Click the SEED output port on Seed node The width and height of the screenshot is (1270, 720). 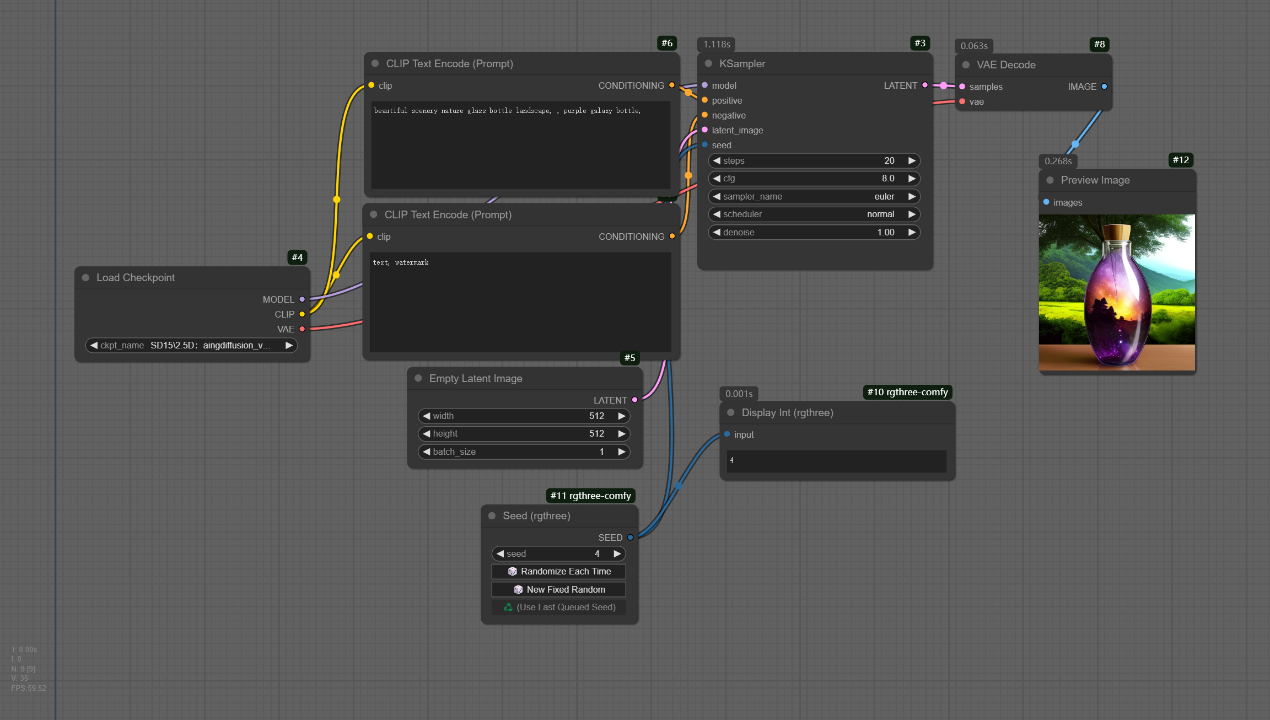[x=630, y=538]
